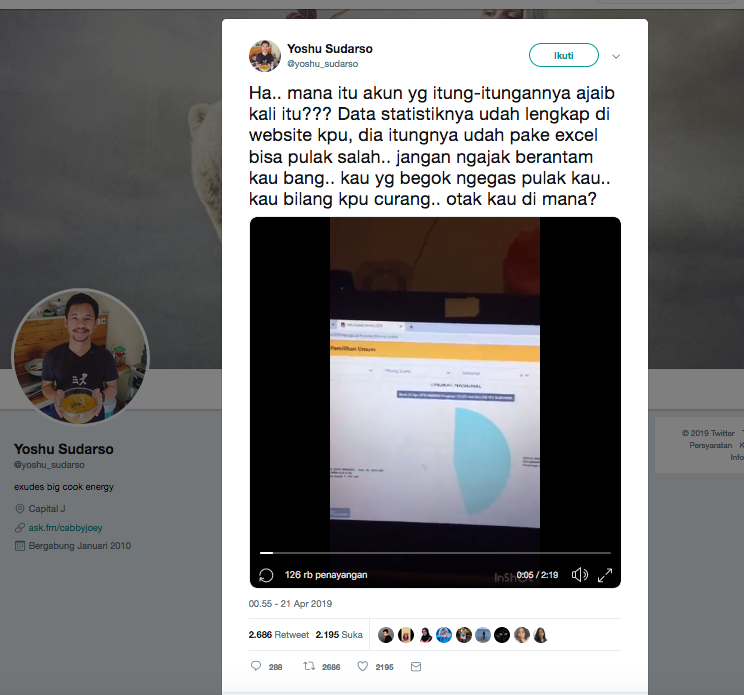Seek on the video progress bar
The image size is (744, 695).
(x=435, y=553)
